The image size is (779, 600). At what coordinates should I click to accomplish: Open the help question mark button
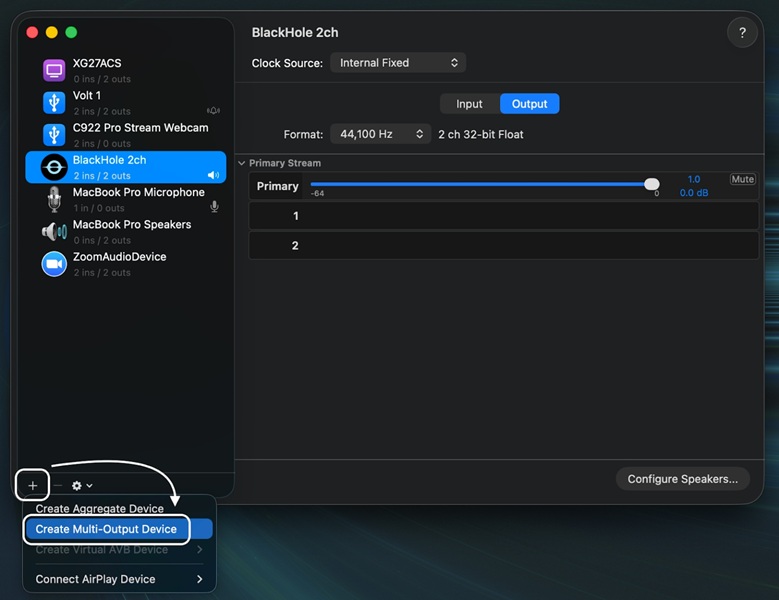(x=742, y=33)
